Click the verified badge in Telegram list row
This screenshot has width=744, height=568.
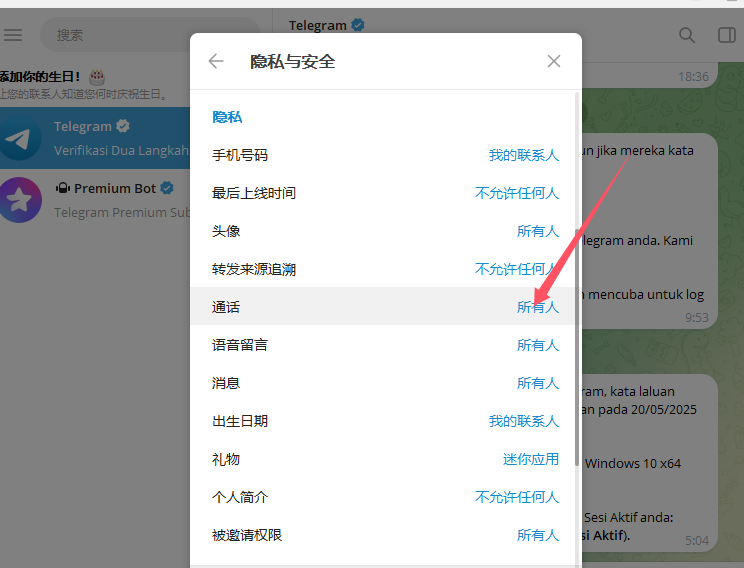123,126
